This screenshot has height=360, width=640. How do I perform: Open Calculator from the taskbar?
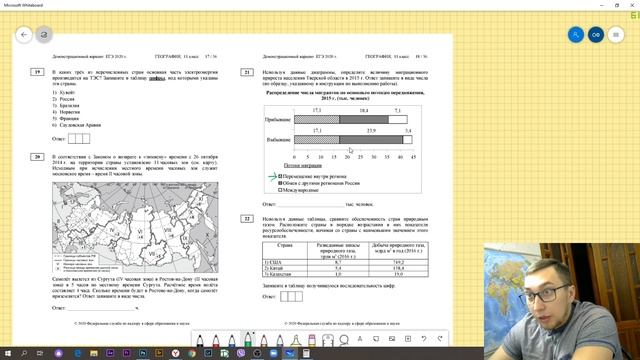coord(306,353)
